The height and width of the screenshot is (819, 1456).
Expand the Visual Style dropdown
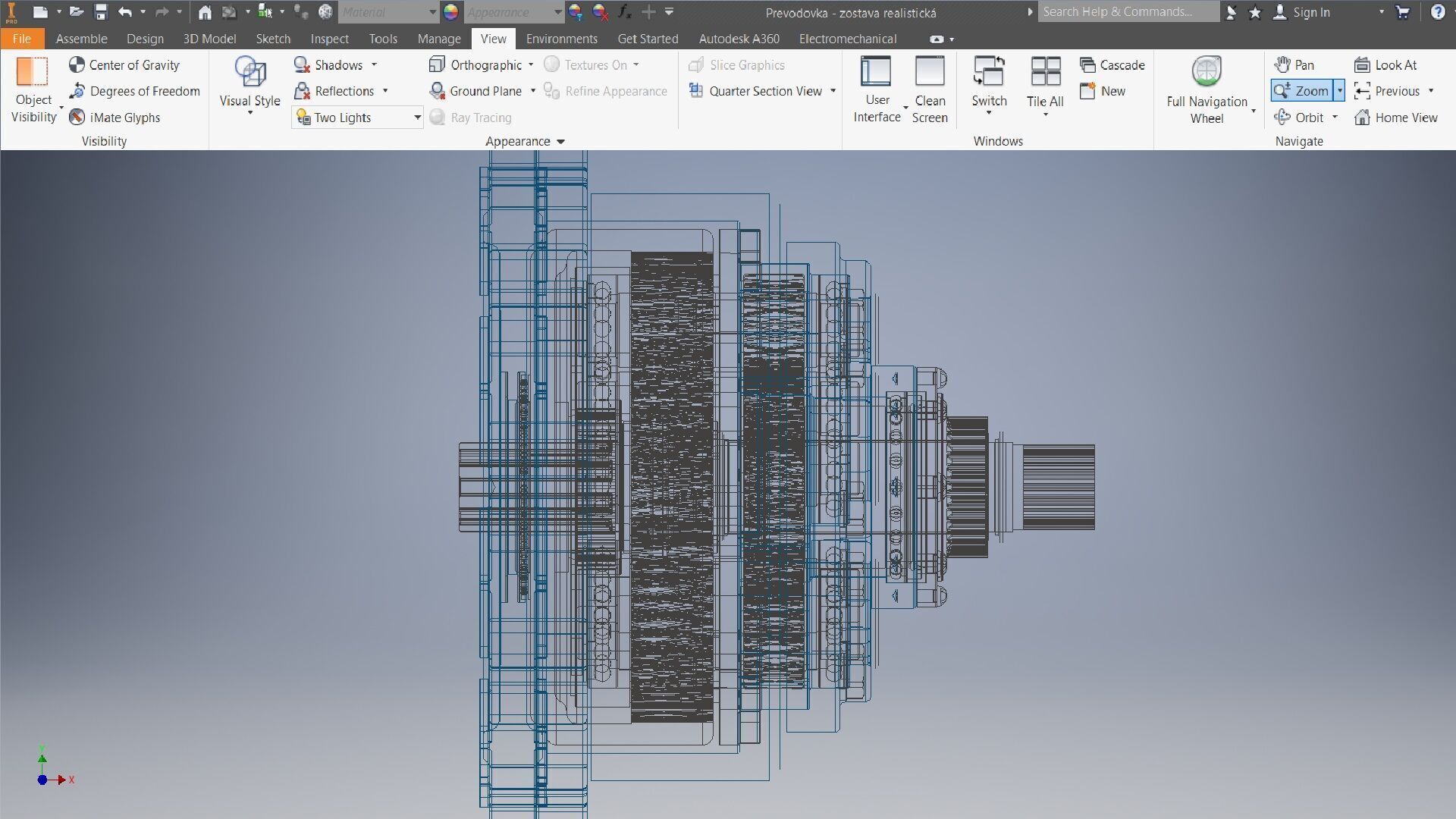(250, 113)
